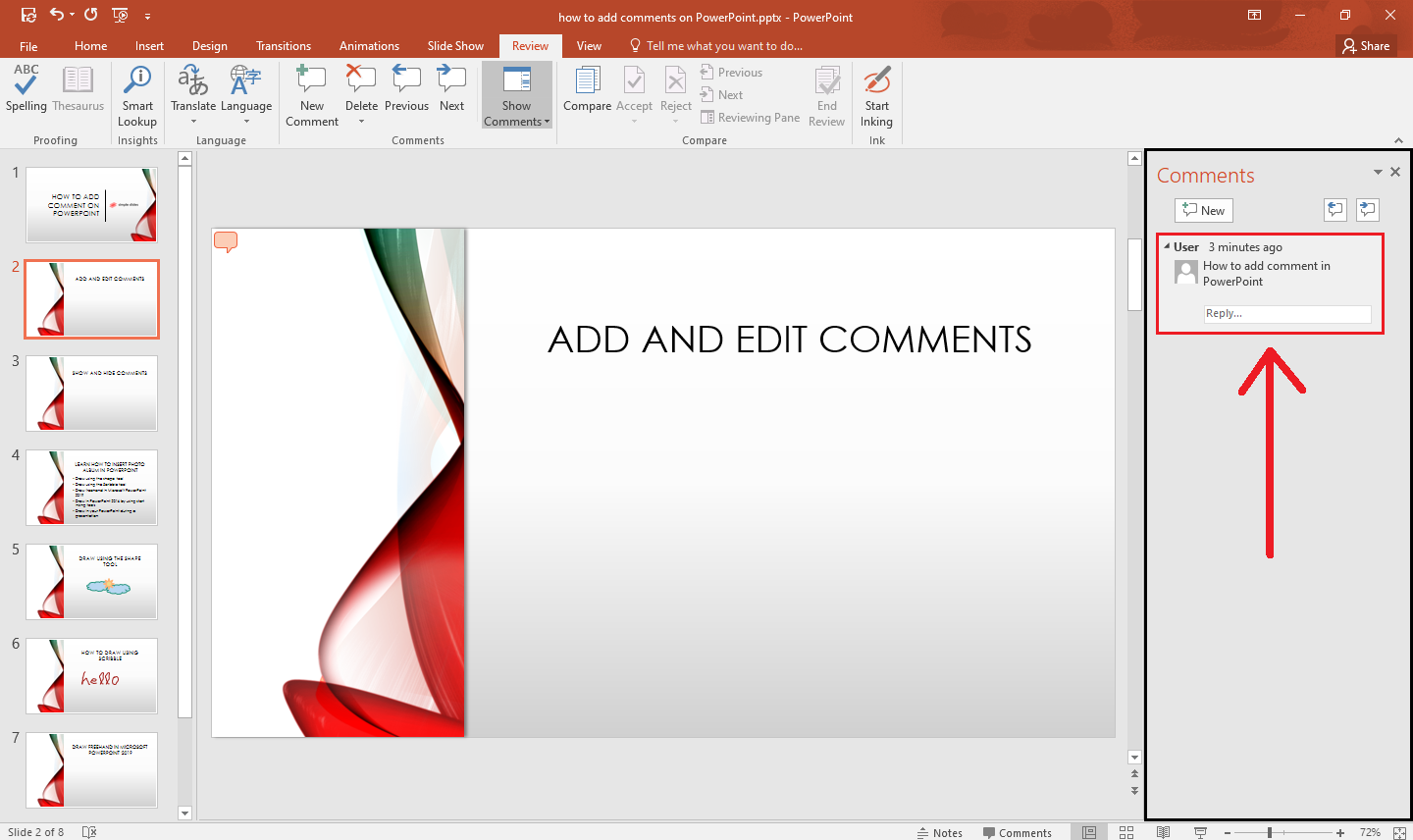The height and width of the screenshot is (840, 1413).
Task: Switch to Normal view icon
Action: point(1089,832)
